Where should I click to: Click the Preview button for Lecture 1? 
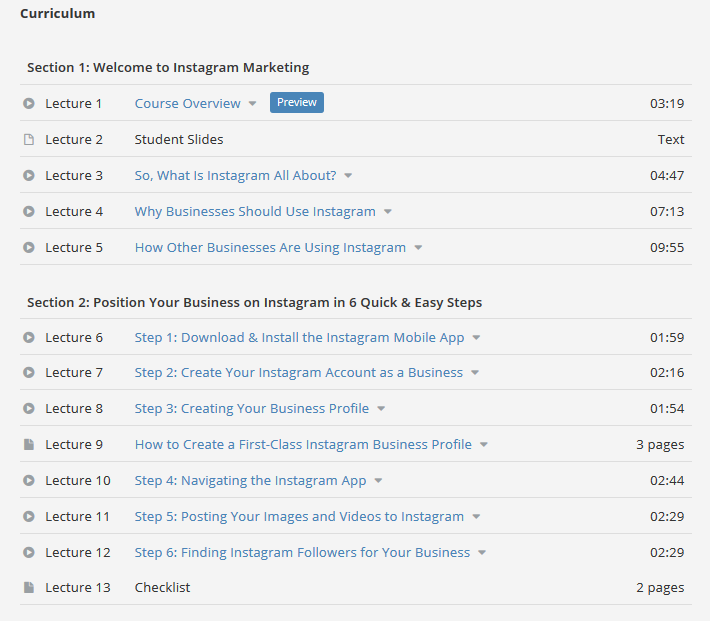297,102
